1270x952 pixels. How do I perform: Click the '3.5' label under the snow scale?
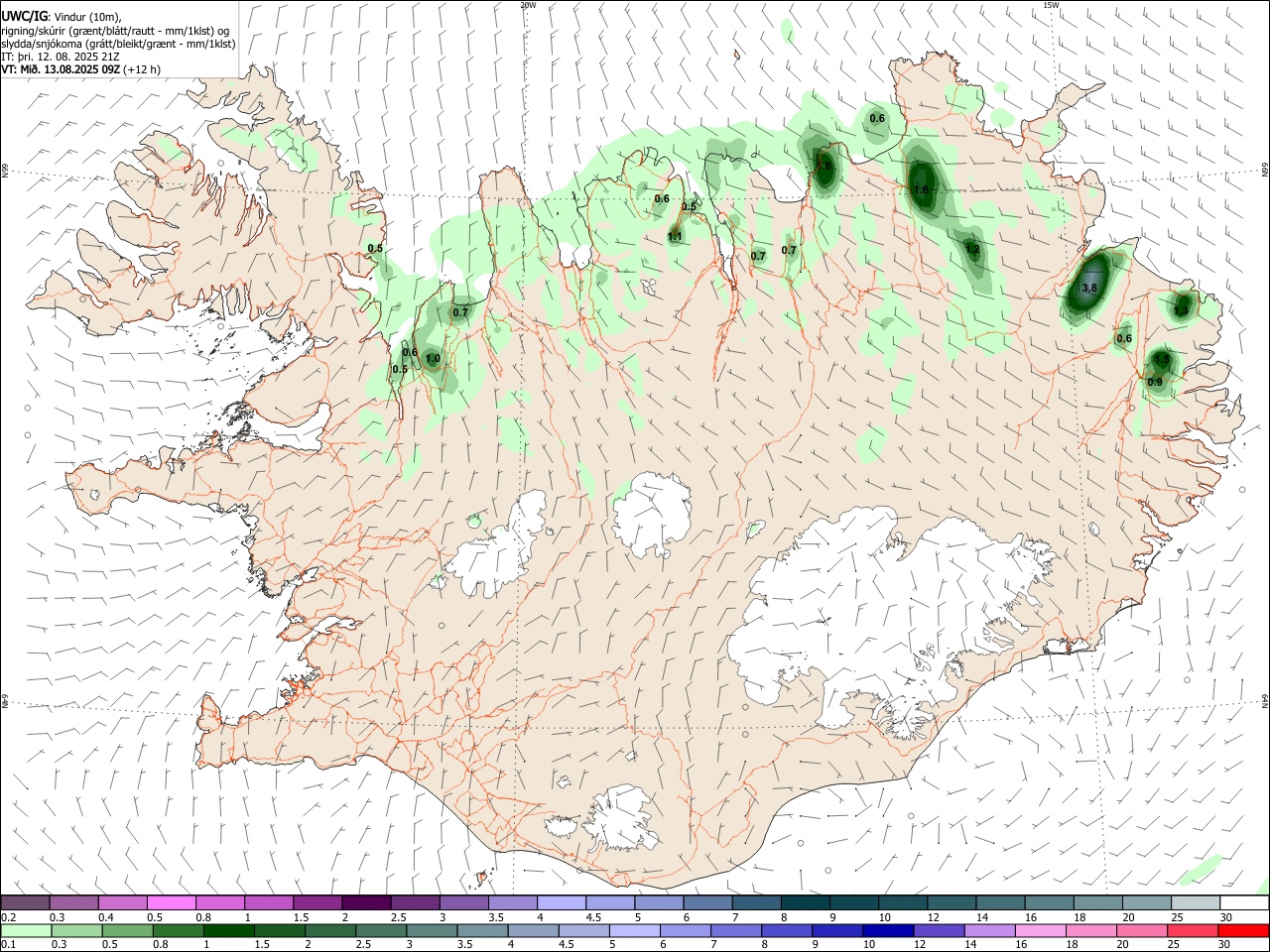[x=497, y=917]
